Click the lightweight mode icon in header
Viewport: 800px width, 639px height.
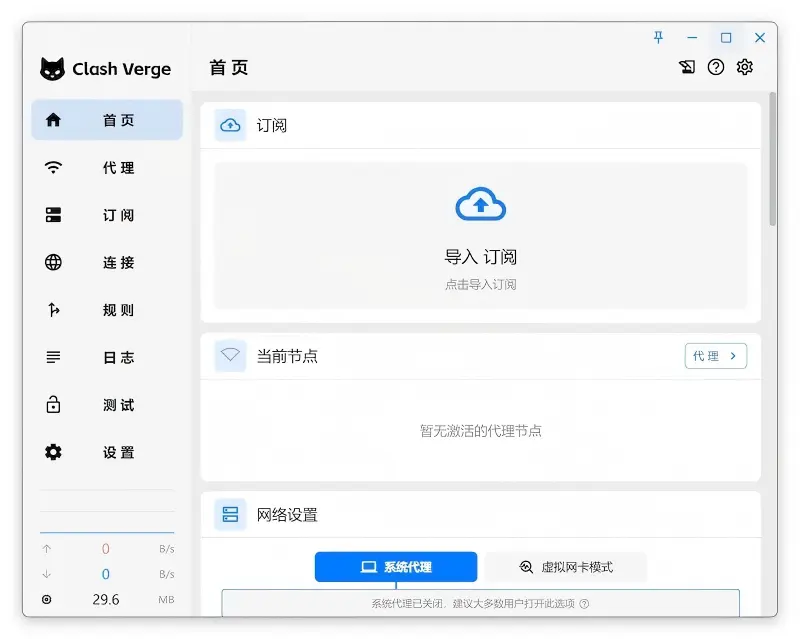pyautogui.click(x=687, y=67)
